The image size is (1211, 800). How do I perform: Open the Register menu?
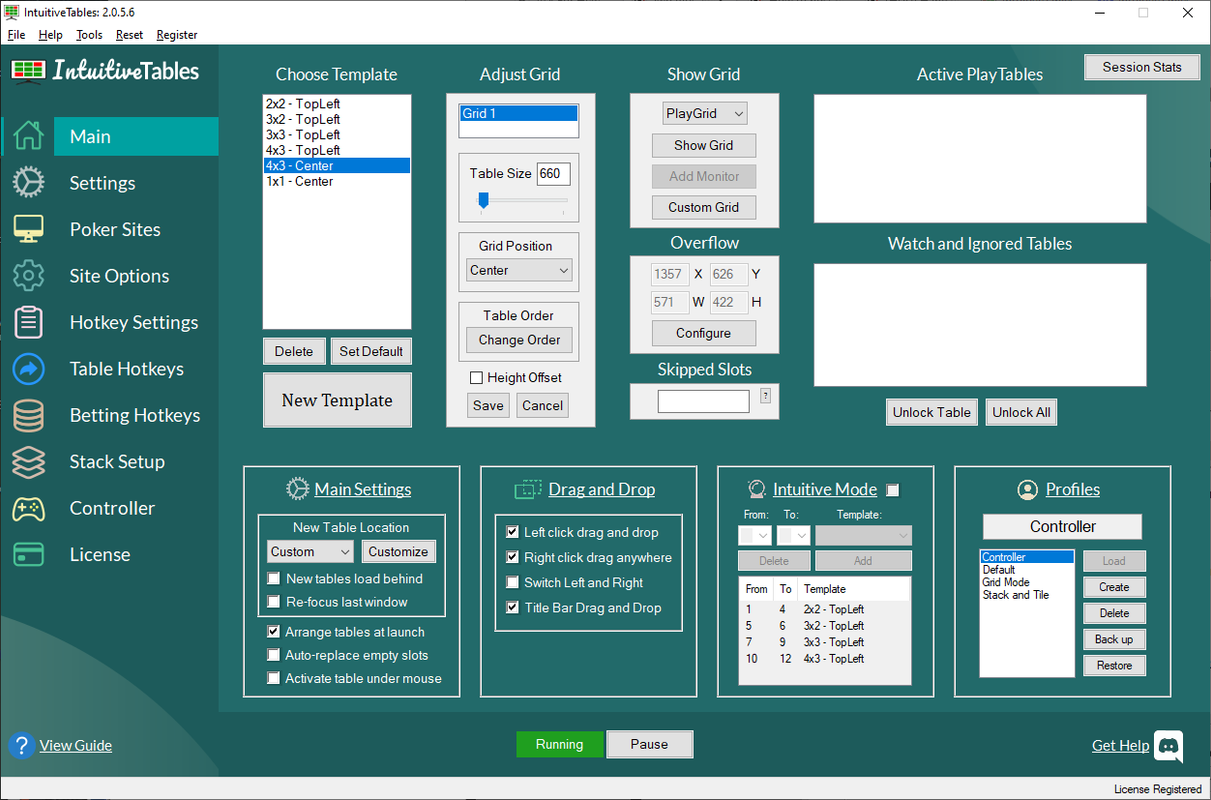pyautogui.click(x=177, y=35)
